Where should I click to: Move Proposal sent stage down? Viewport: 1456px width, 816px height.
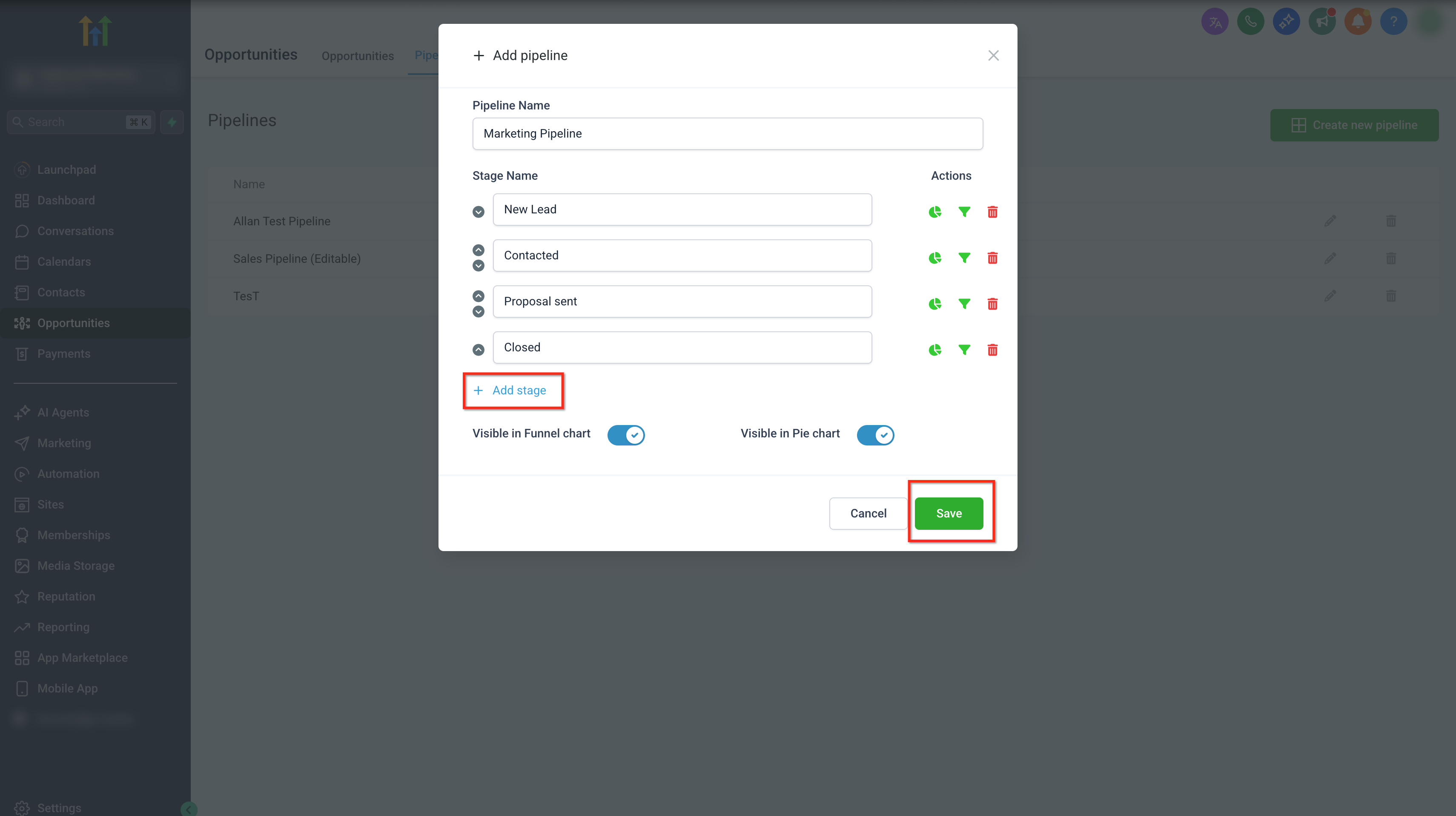[x=478, y=312]
